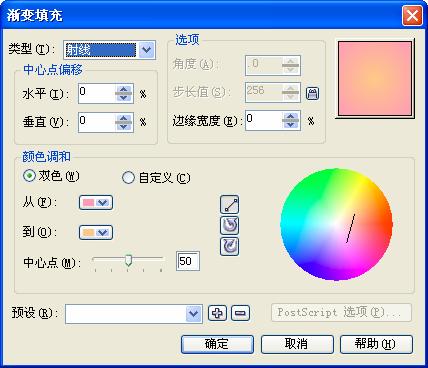Click the PostScript 选项 button
This screenshot has width=428, height=368.
[341, 313]
